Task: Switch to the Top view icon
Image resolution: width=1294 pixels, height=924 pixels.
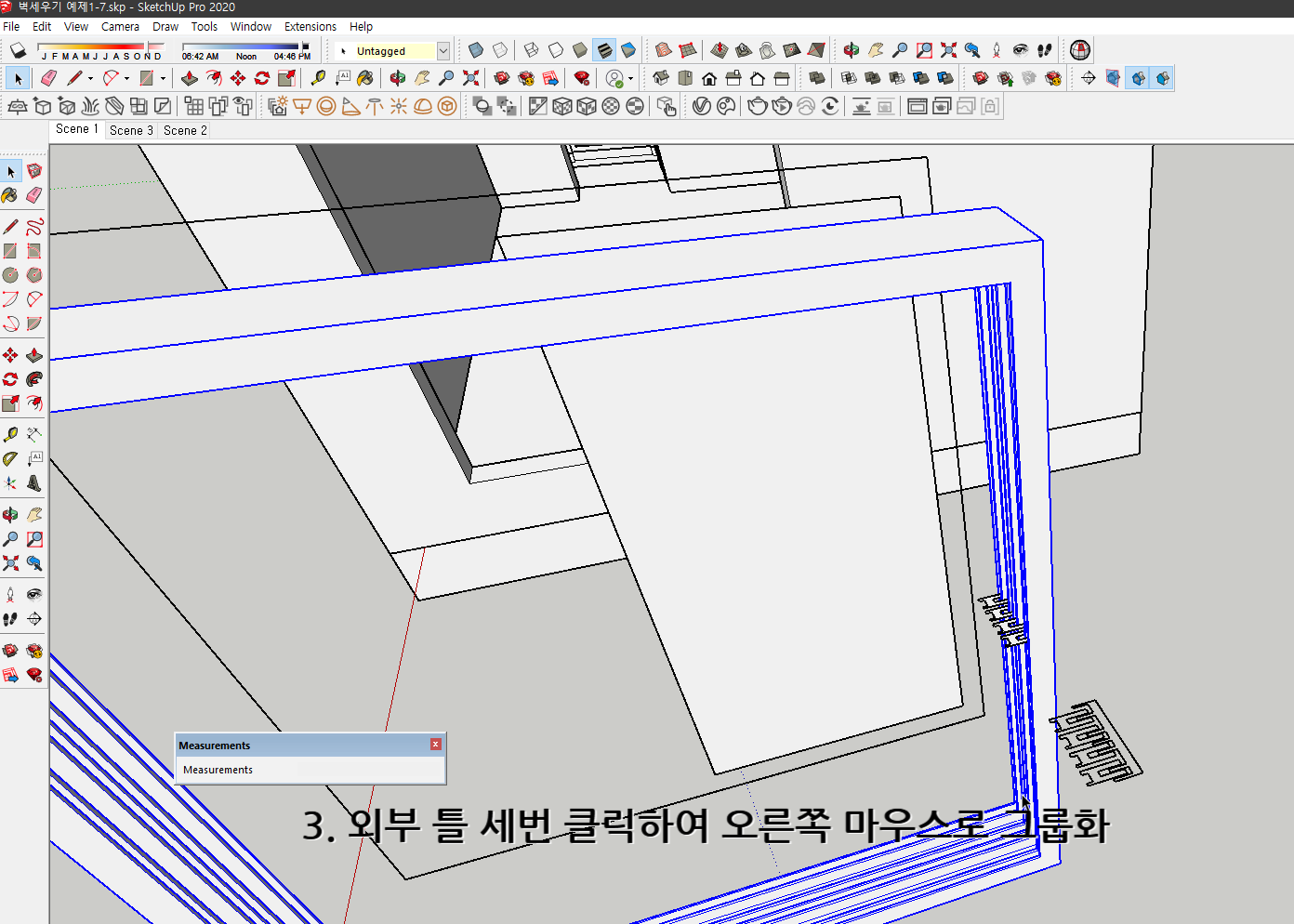Action: [685, 78]
